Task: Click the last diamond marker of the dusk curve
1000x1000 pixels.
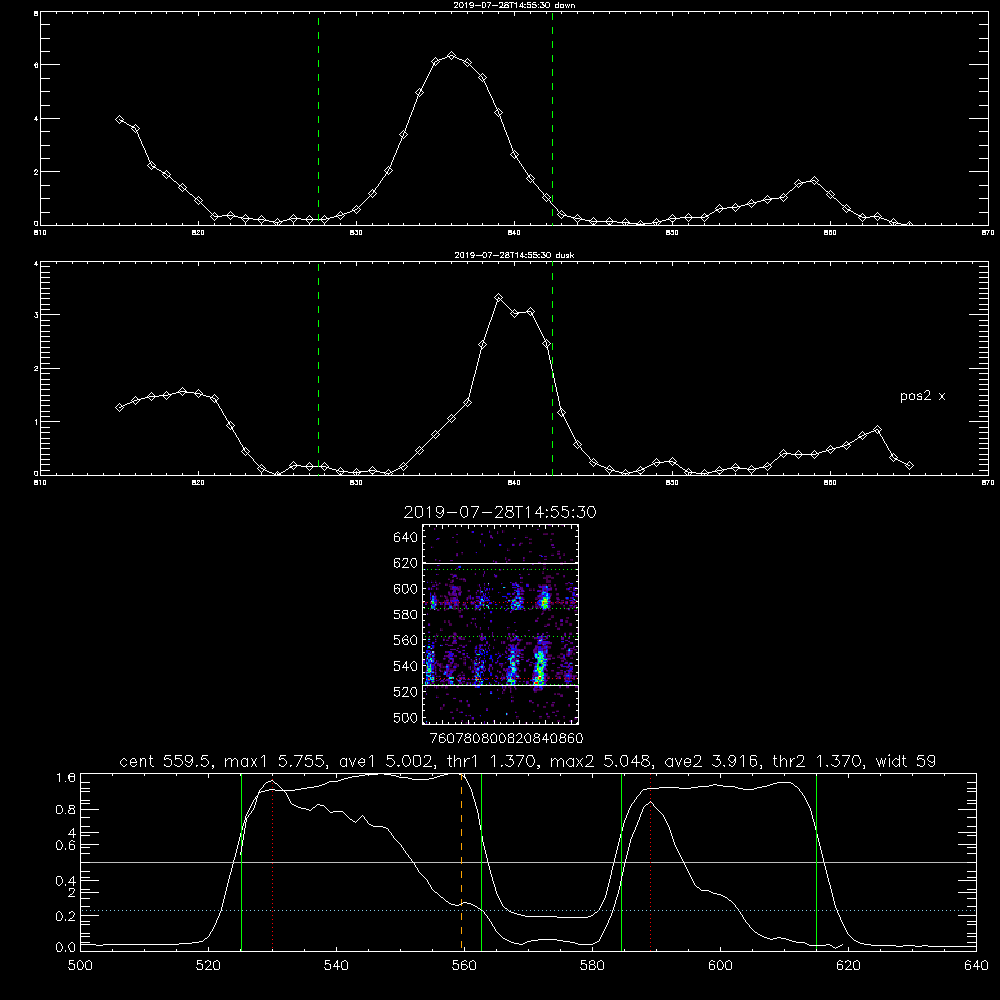Action: click(909, 466)
